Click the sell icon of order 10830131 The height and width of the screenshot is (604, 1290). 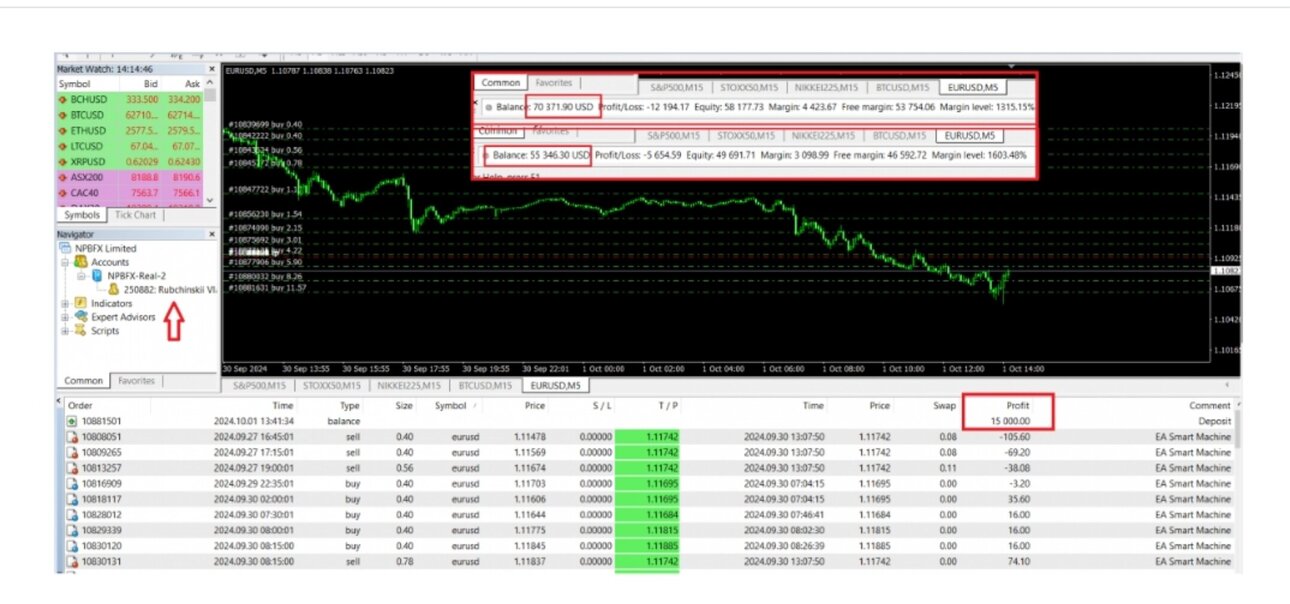(71, 561)
